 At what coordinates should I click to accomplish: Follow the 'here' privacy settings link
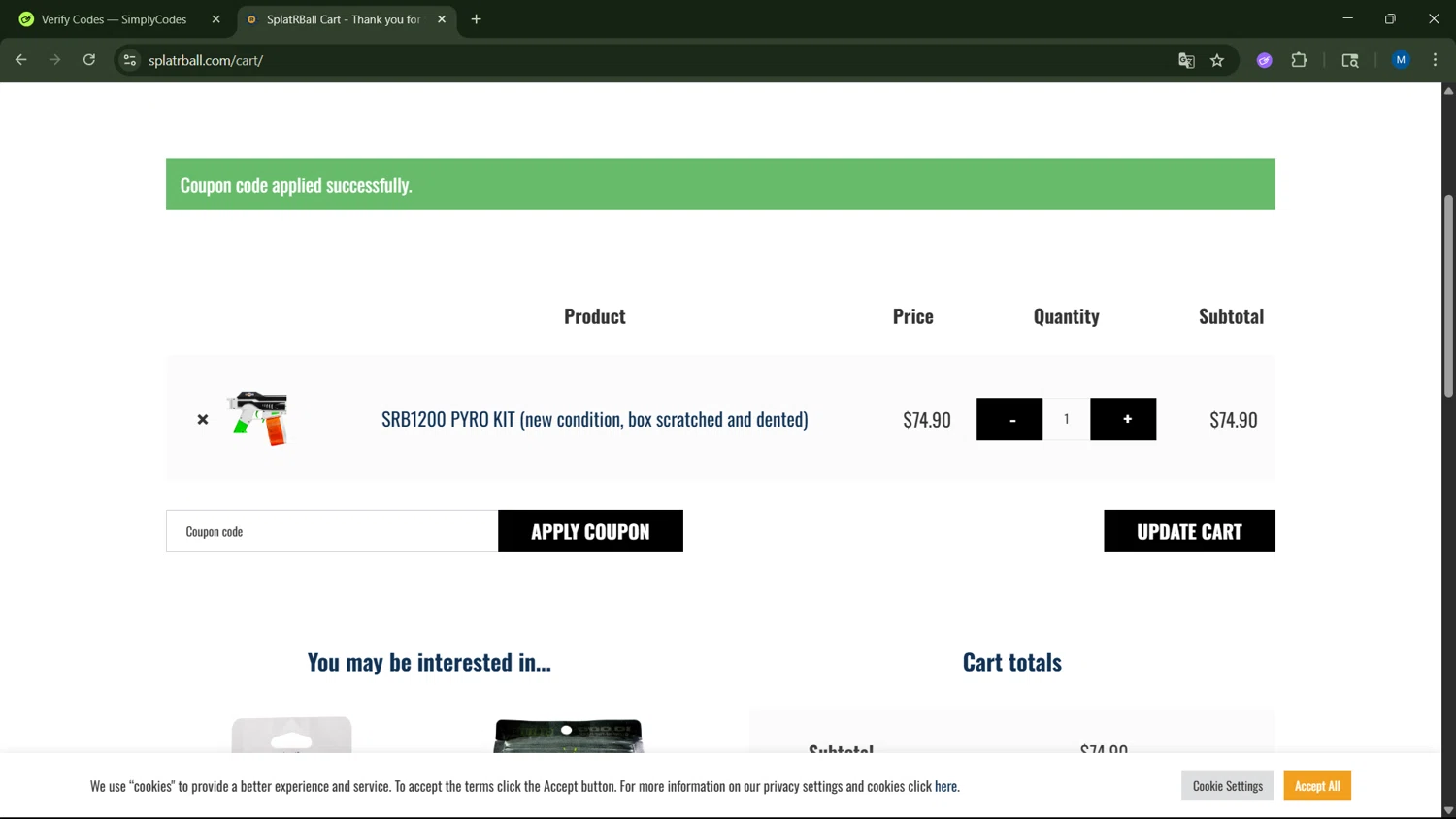tap(945, 786)
